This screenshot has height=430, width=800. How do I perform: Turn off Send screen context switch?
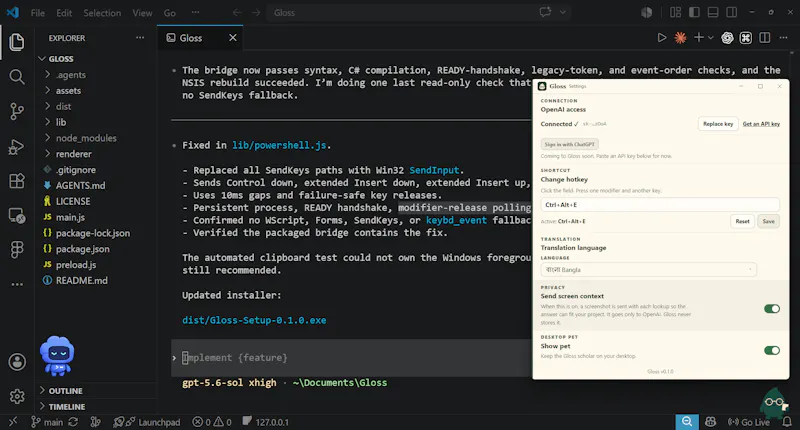click(x=771, y=309)
